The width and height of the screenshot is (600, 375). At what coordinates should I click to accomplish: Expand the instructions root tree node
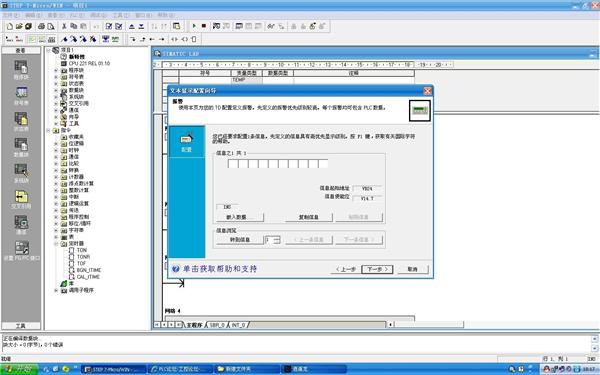click(49, 130)
